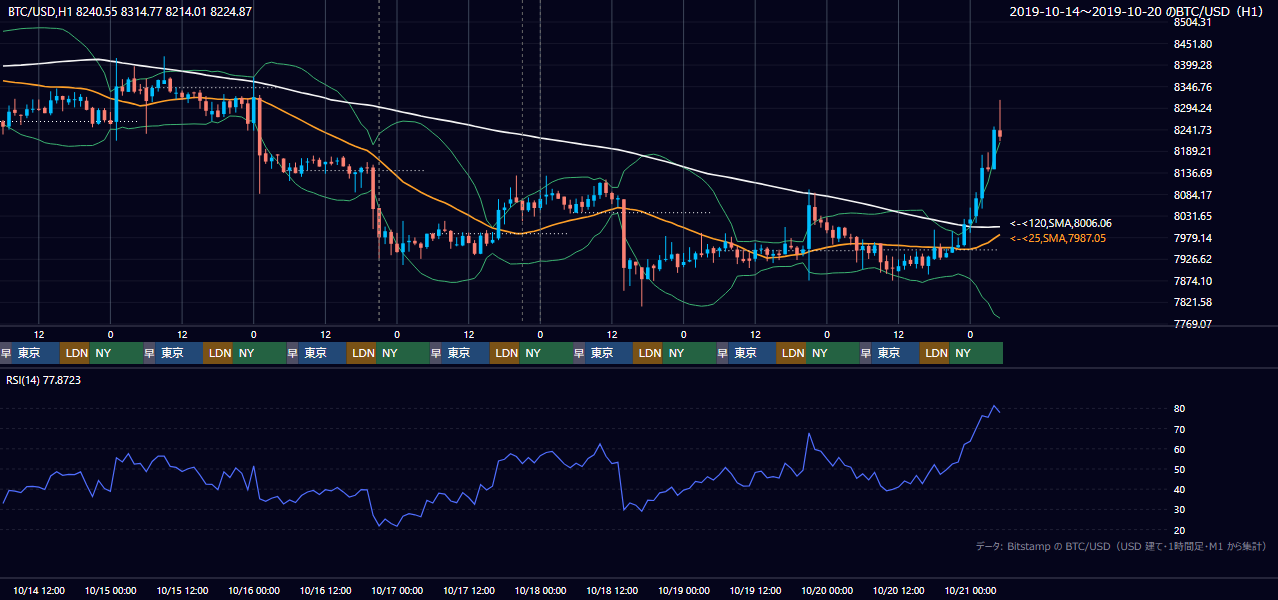This screenshot has width=1278, height=600.
Task: Select the RSI axis value 20
Action: 1179,530
